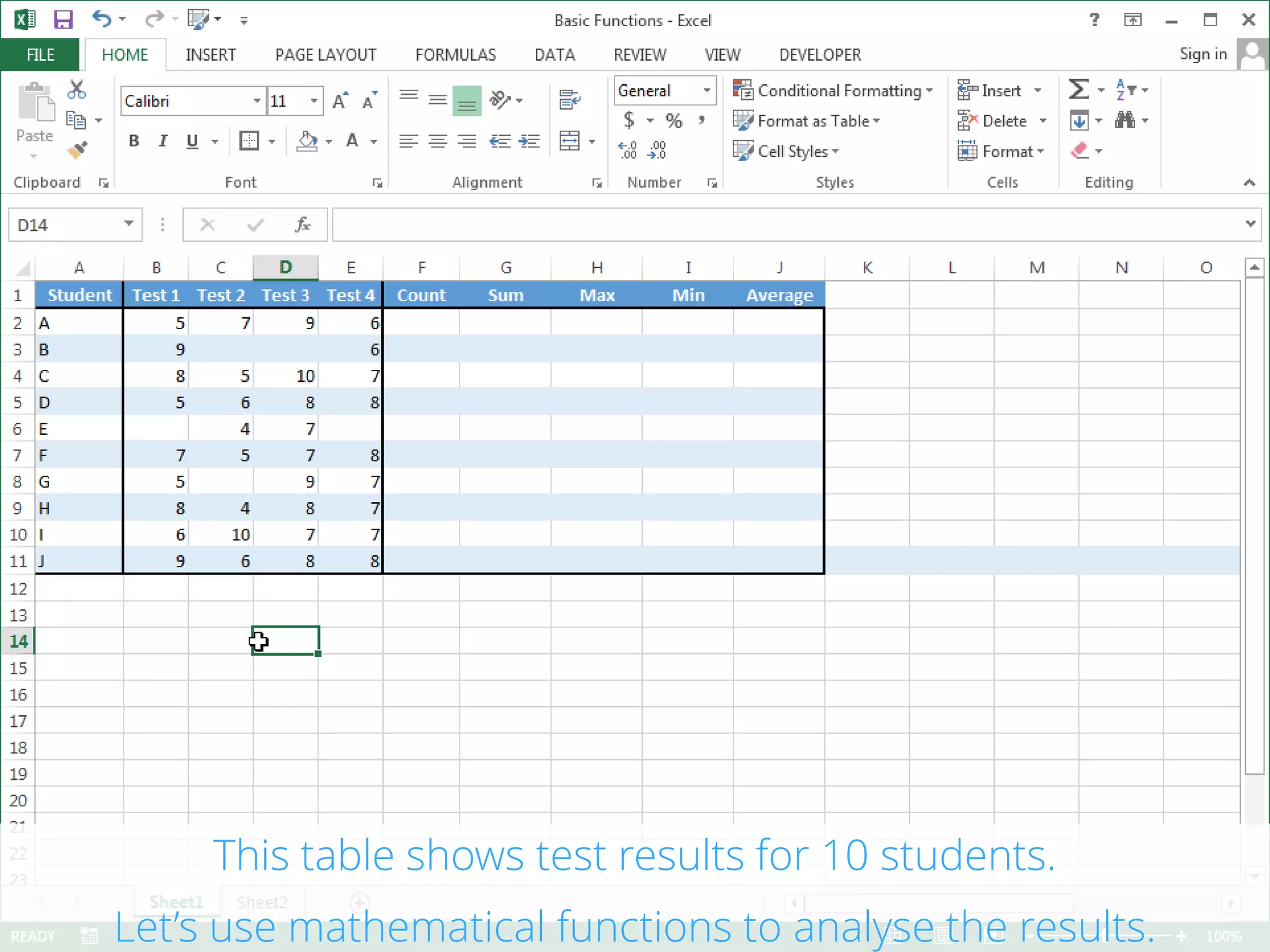Open Find & Select binoculars icon
Viewport: 1270px width, 952px height.
click(1125, 120)
